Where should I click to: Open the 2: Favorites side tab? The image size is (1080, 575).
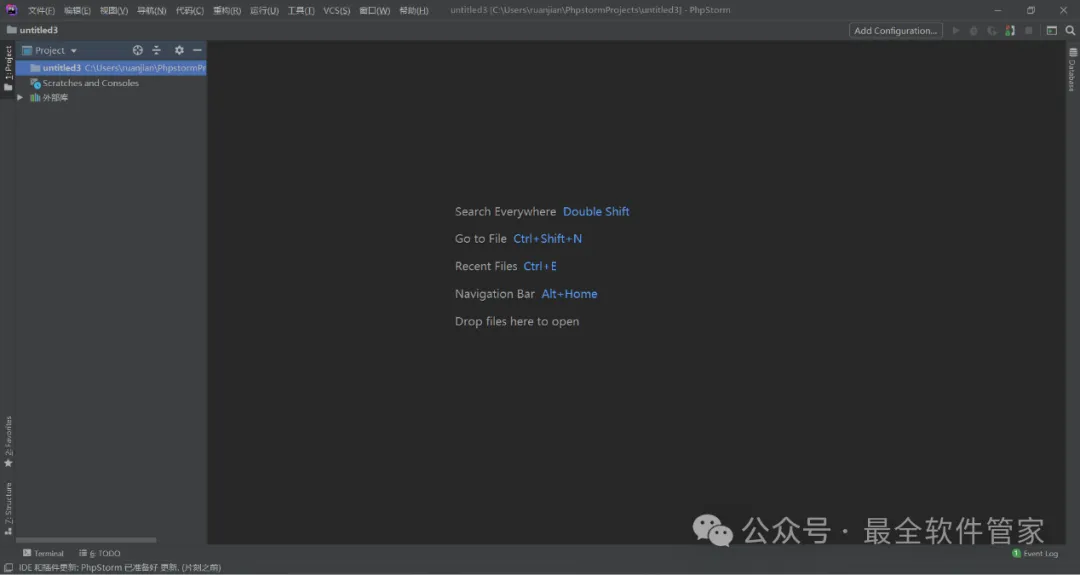pyautogui.click(x=8, y=441)
